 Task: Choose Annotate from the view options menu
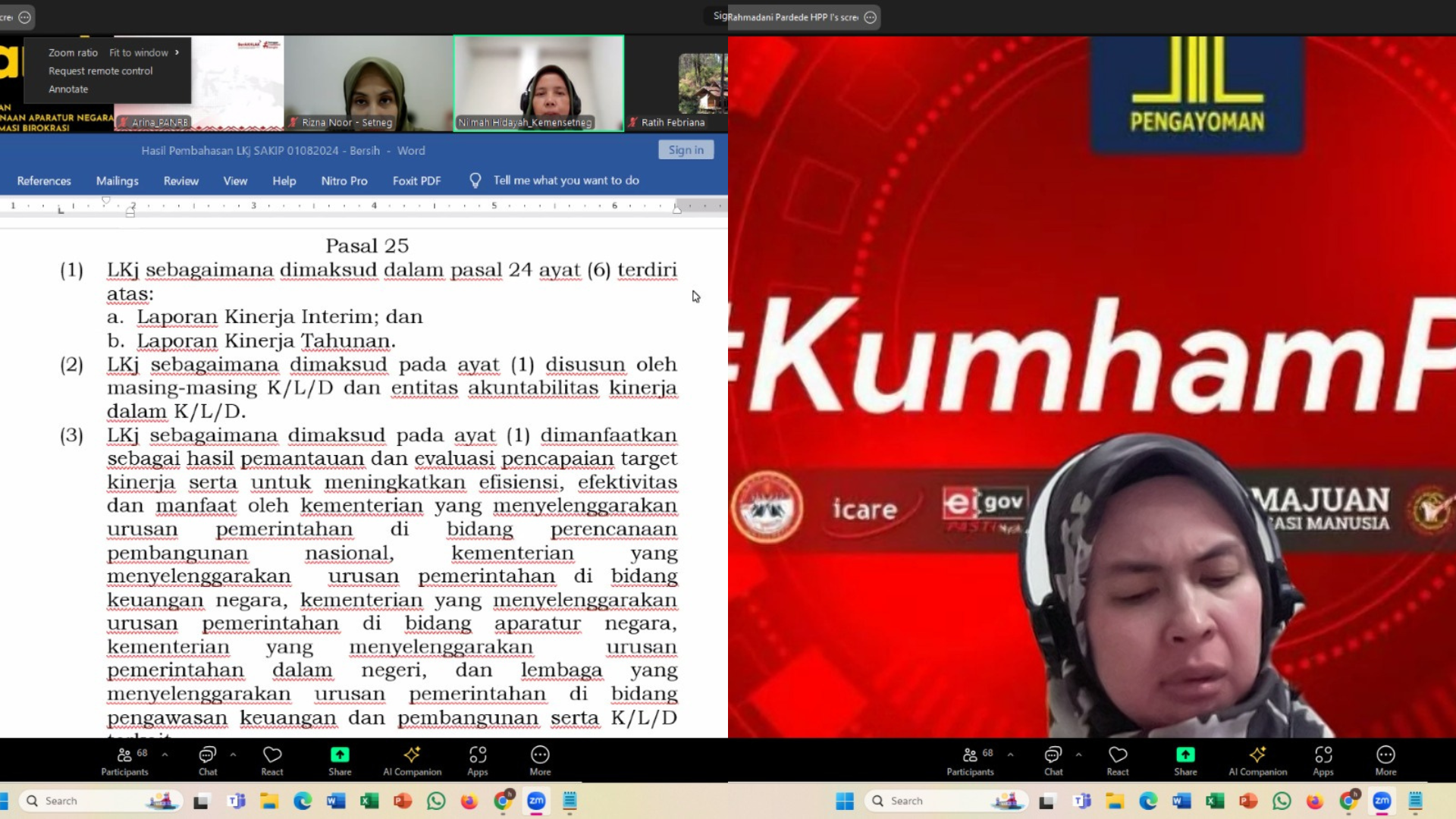tap(68, 89)
